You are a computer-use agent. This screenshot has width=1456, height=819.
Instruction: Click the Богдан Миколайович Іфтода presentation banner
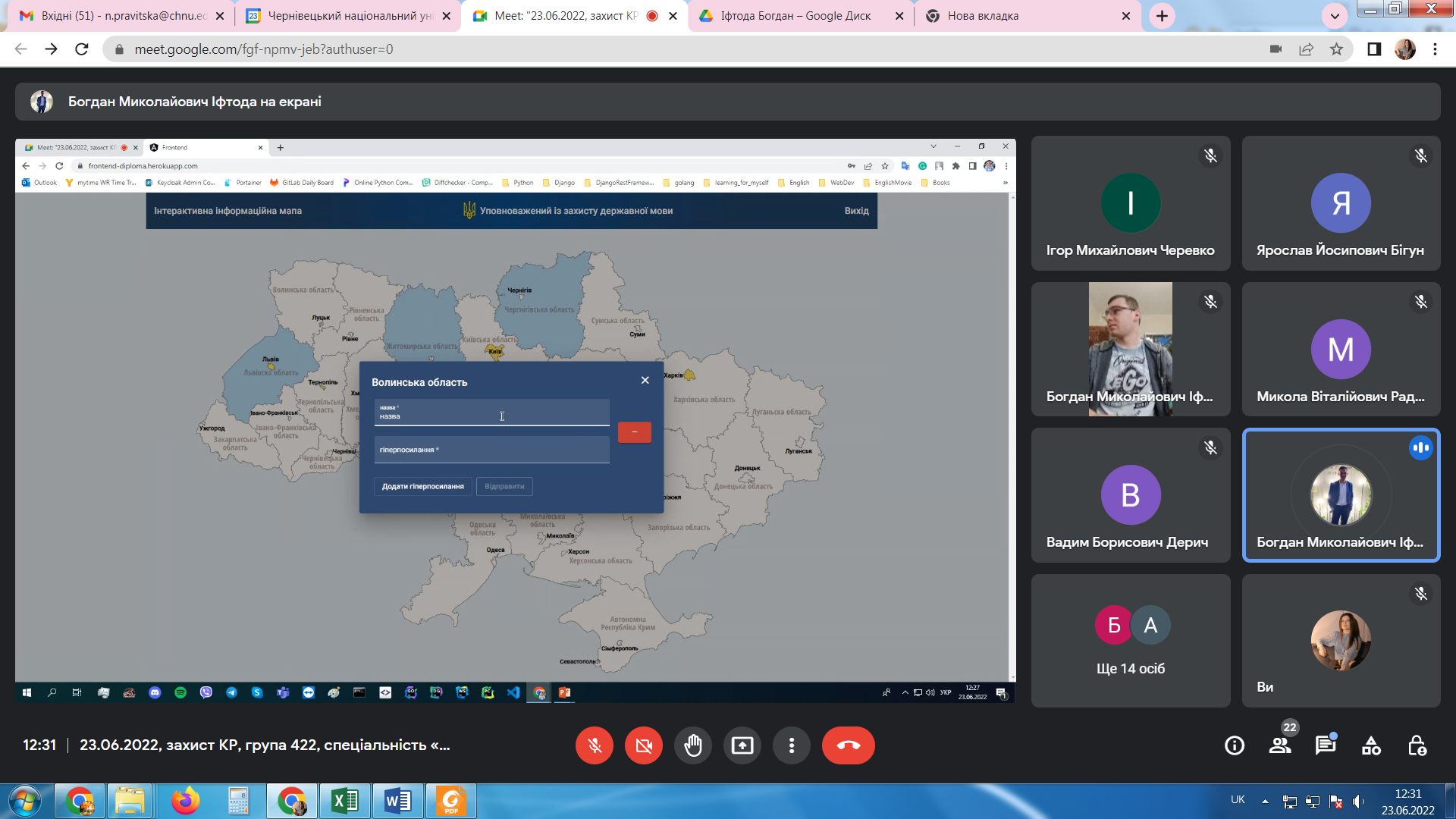tap(727, 102)
